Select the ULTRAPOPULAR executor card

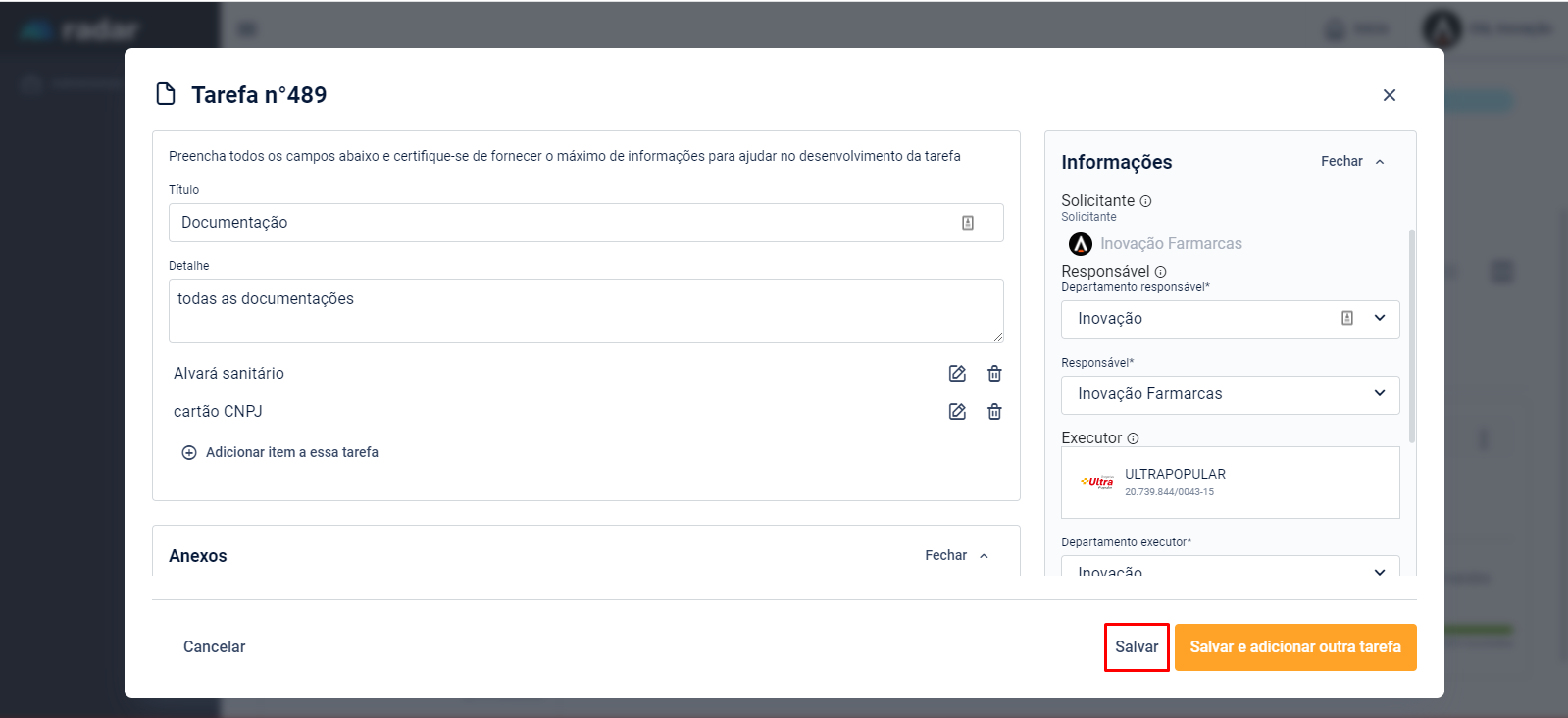pos(1230,482)
